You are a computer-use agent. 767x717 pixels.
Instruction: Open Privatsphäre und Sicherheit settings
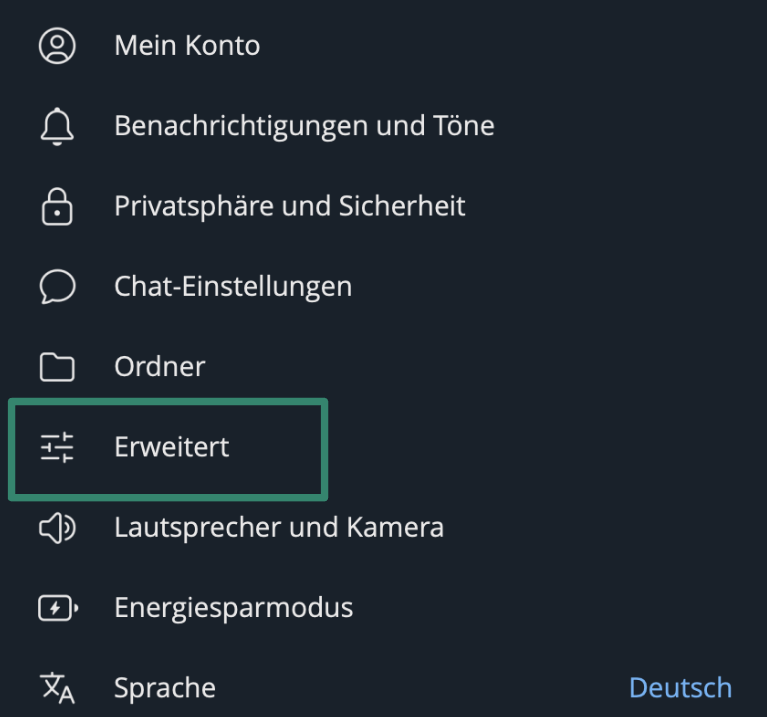[290, 206]
